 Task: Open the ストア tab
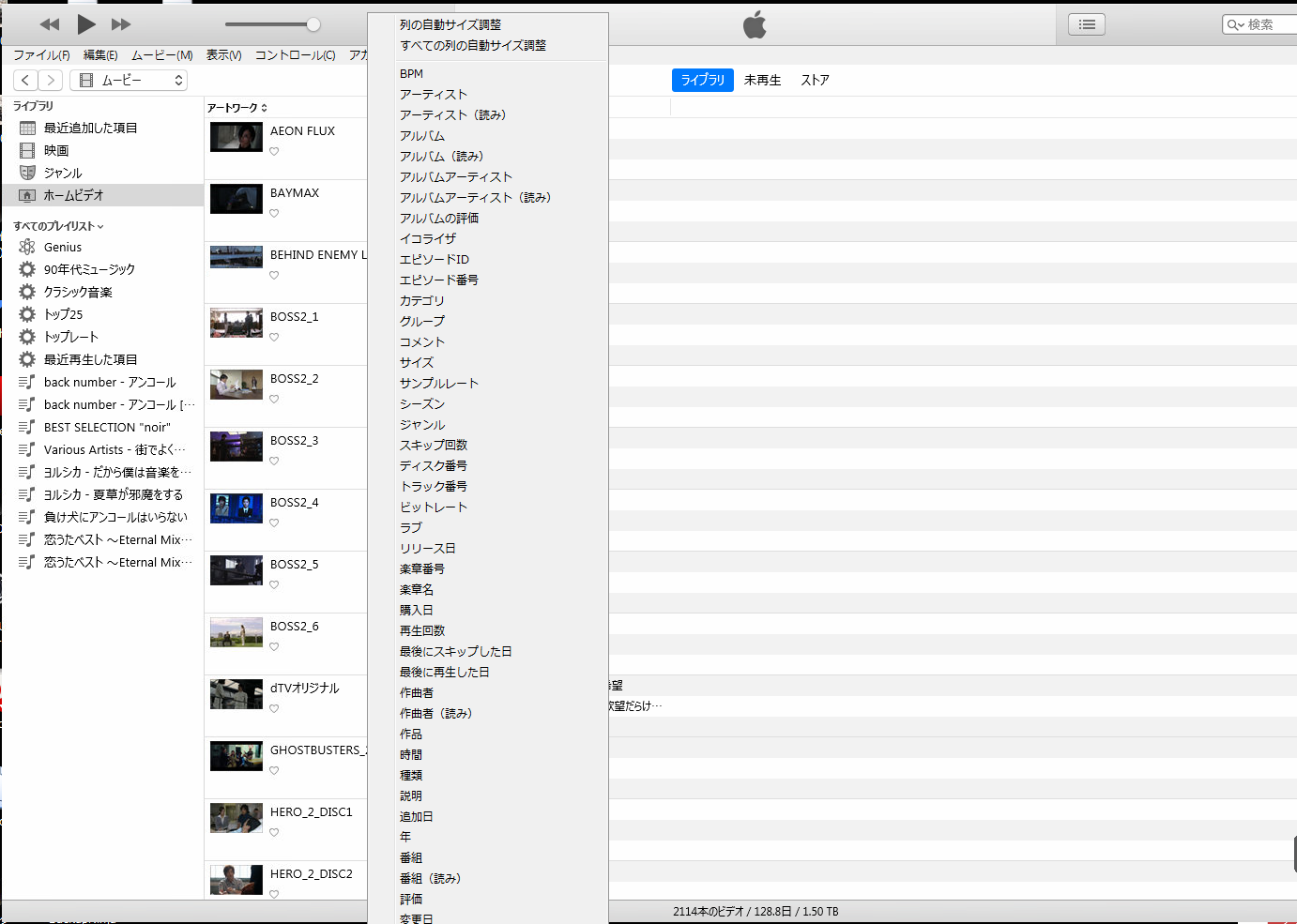pos(815,81)
